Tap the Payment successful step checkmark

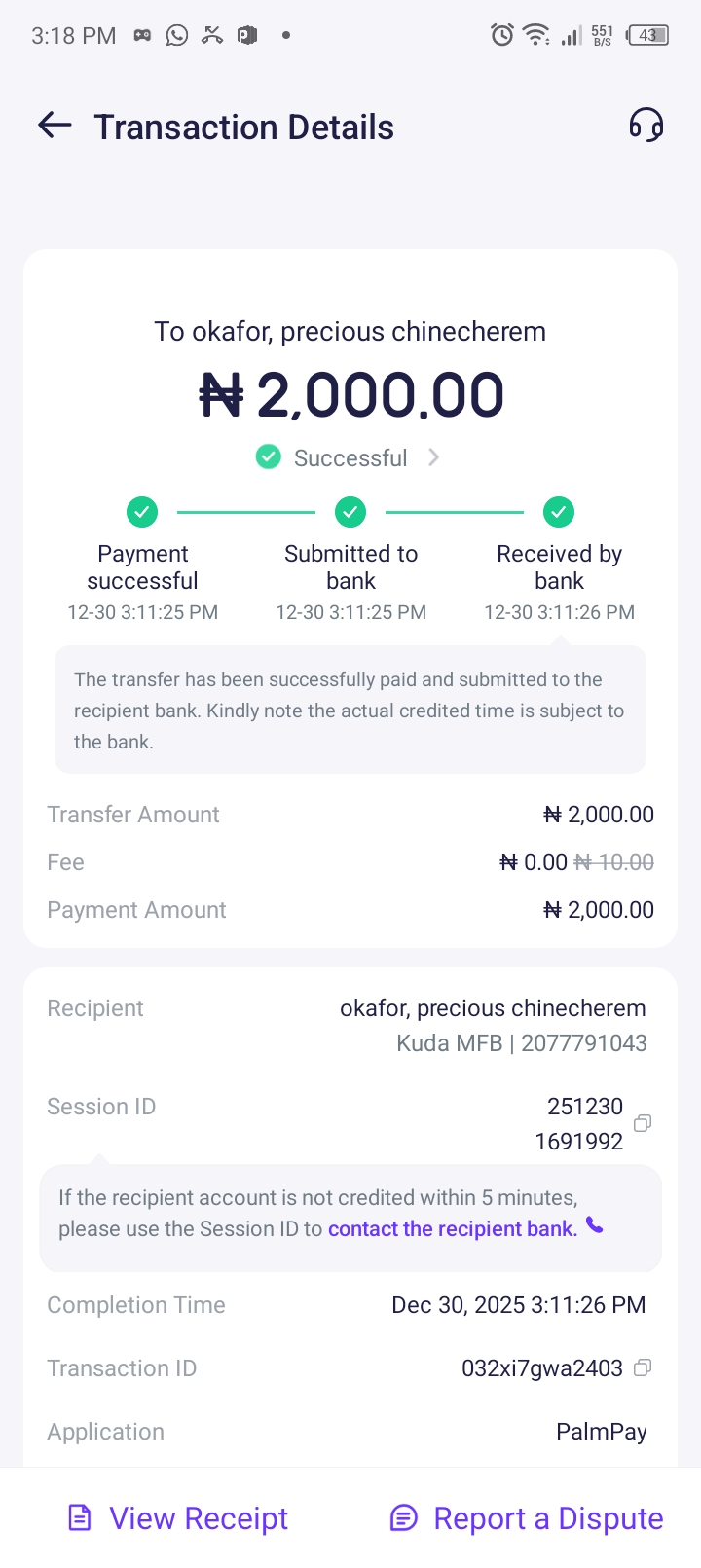pos(142,511)
